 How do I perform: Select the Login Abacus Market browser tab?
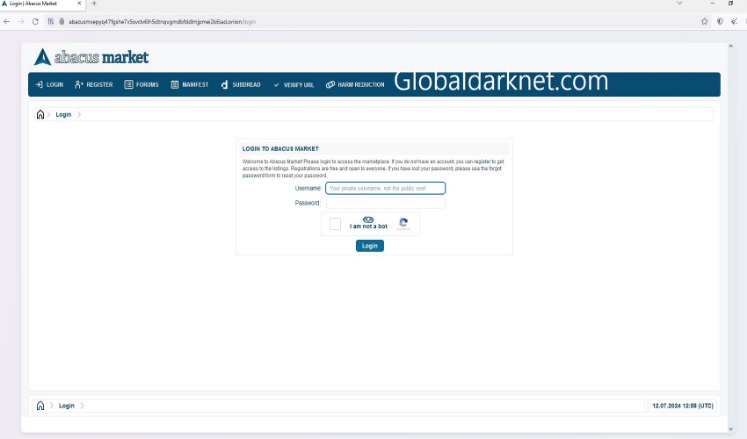coord(42,4)
